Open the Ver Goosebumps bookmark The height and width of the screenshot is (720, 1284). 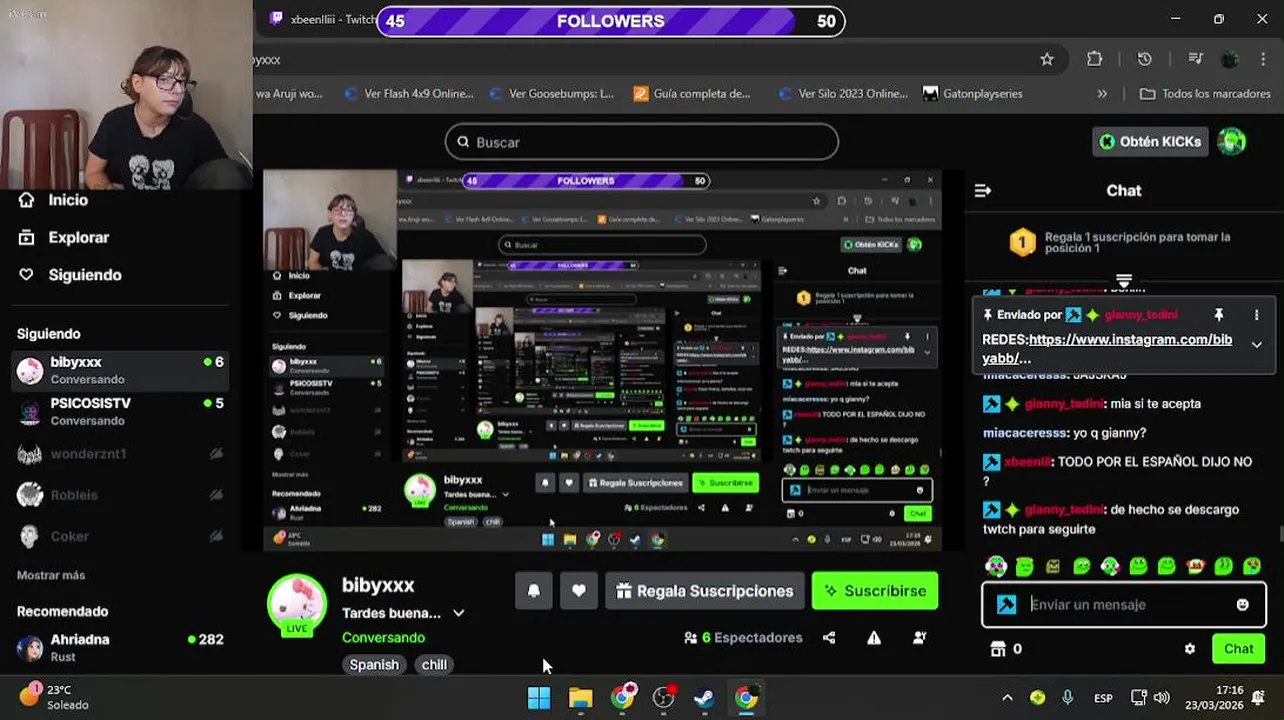click(551, 93)
